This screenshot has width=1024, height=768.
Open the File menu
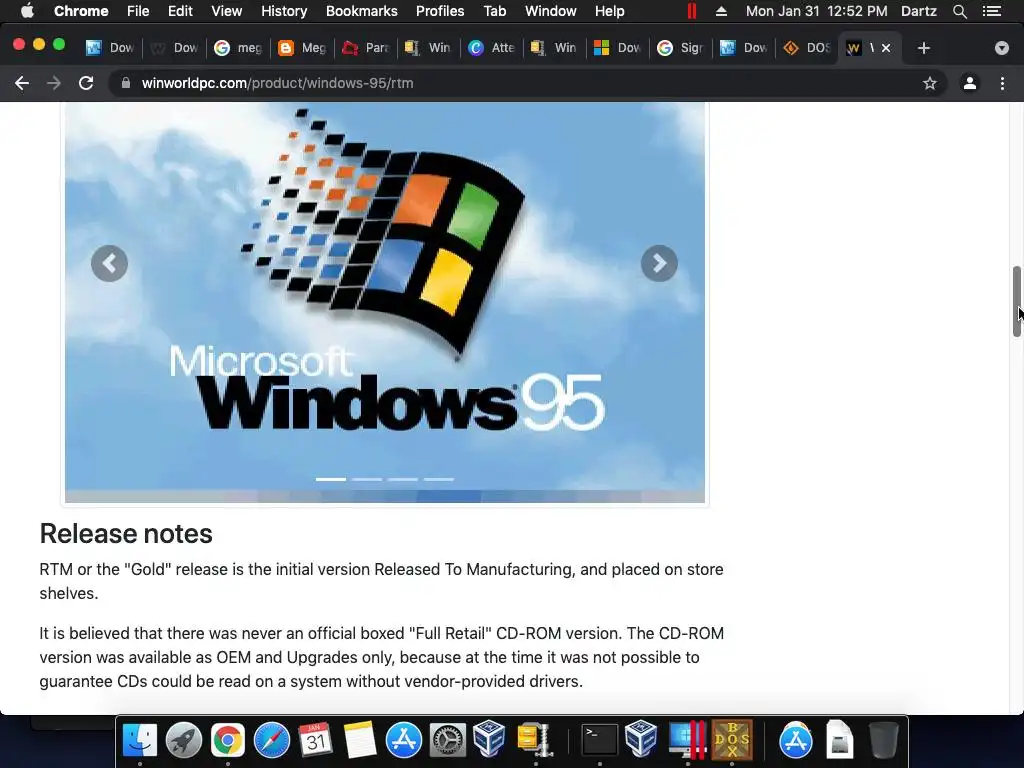coord(138,11)
